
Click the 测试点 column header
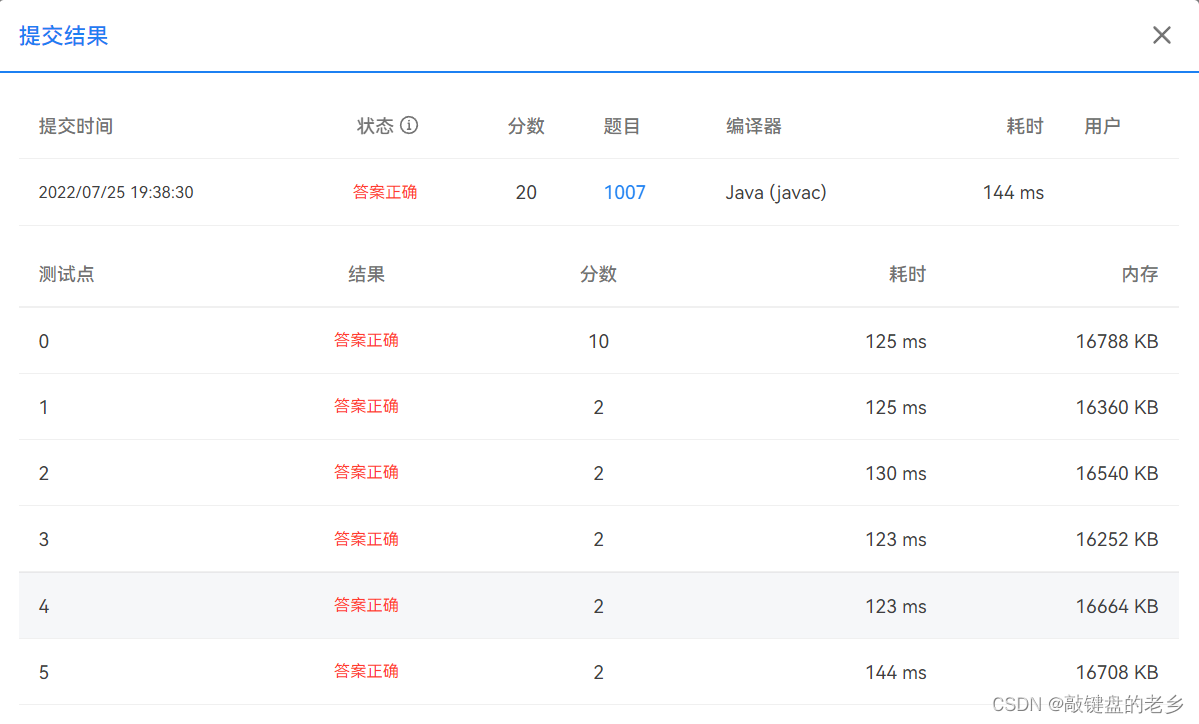click(66, 274)
